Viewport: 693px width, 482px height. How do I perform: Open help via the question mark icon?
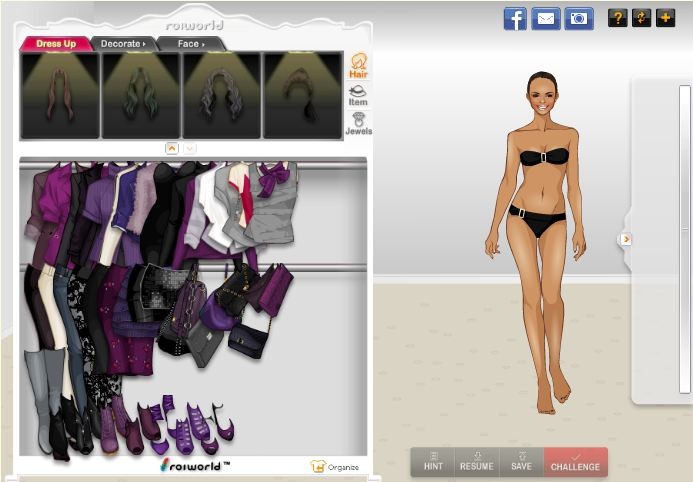coord(618,17)
